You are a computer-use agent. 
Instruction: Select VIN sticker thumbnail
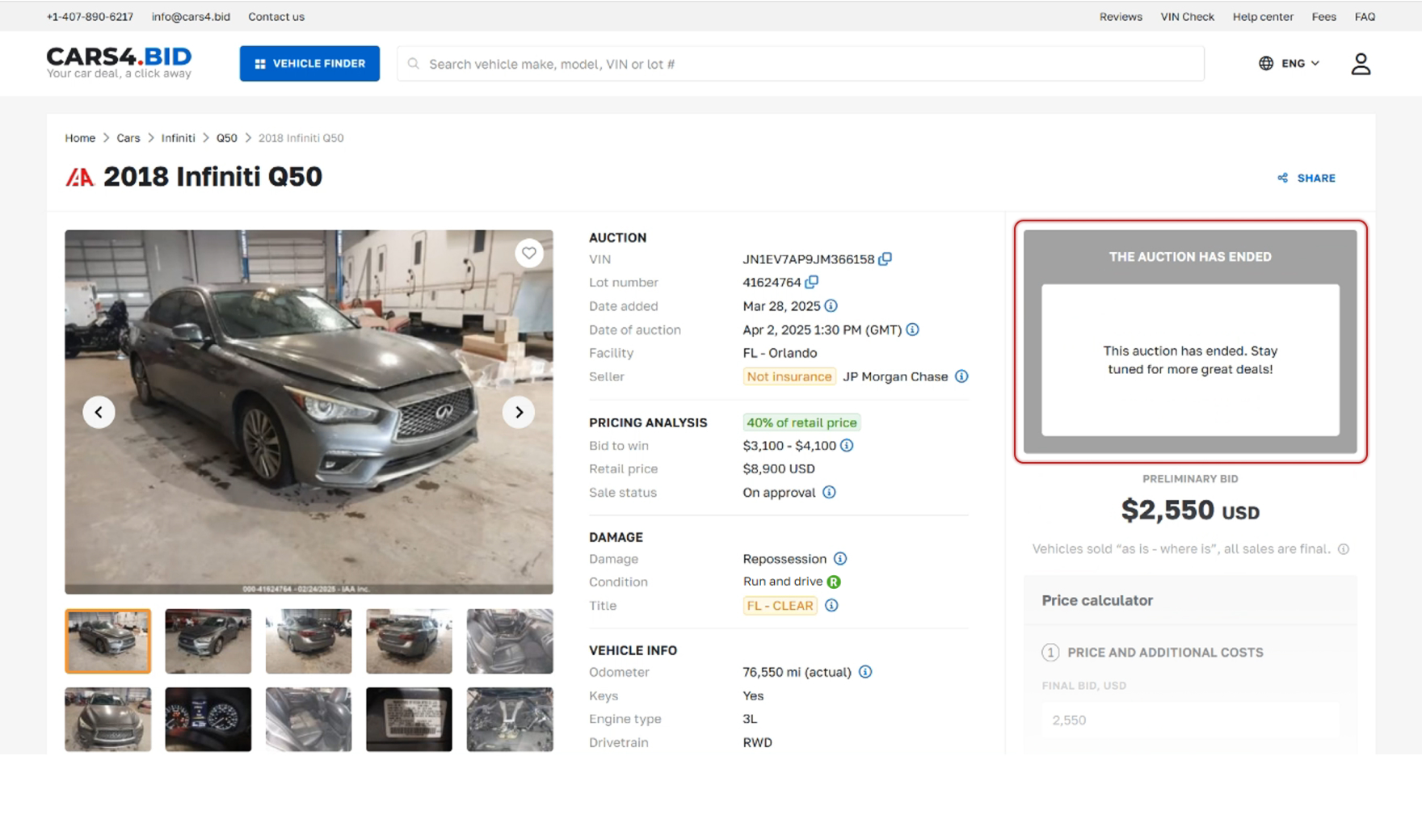coord(409,720)
